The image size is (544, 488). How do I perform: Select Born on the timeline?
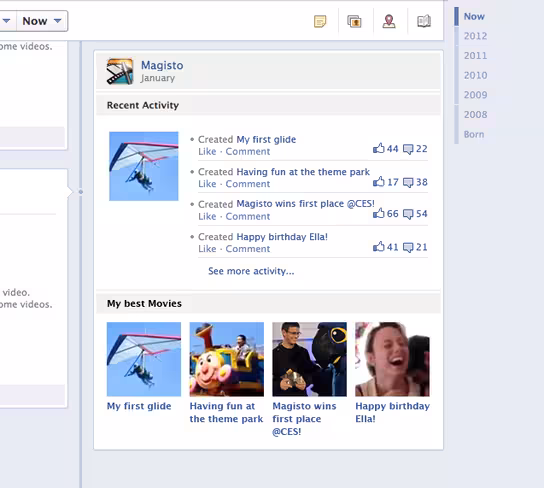coord(474,135)
